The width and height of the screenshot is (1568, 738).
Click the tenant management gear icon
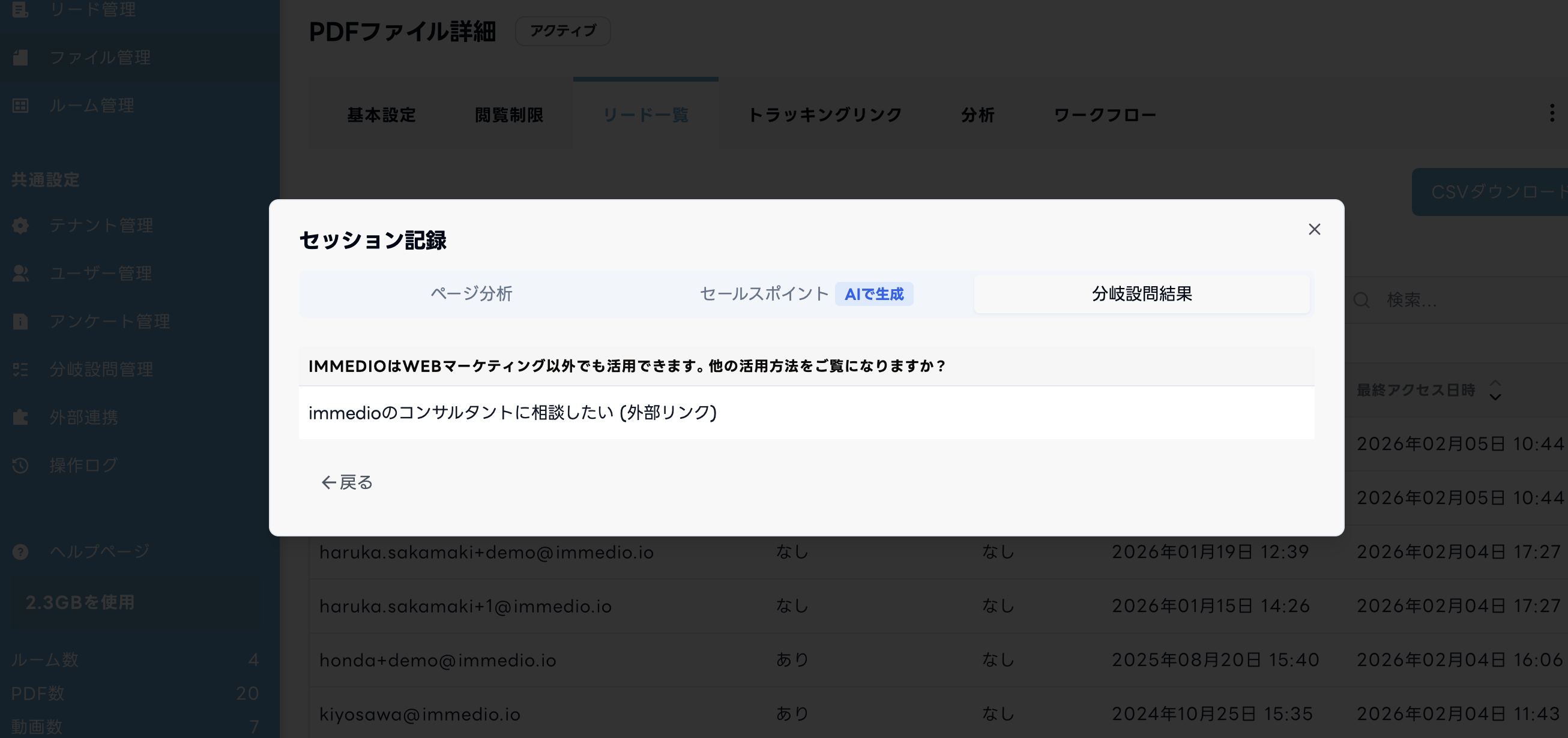click(x=20, y=225)
